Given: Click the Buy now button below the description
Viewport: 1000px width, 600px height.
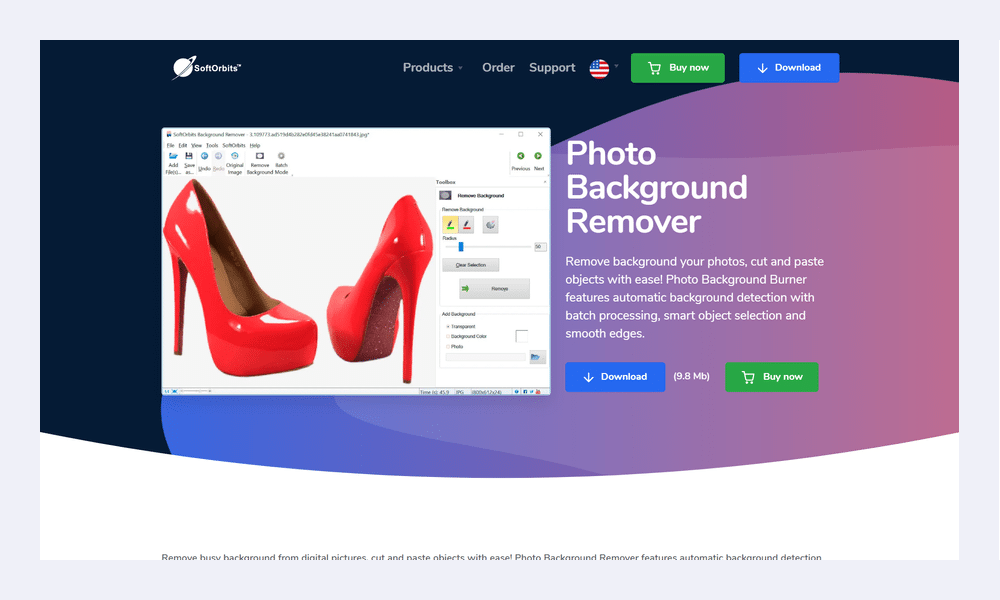Looking at the screenshot, I should [772, 377].
